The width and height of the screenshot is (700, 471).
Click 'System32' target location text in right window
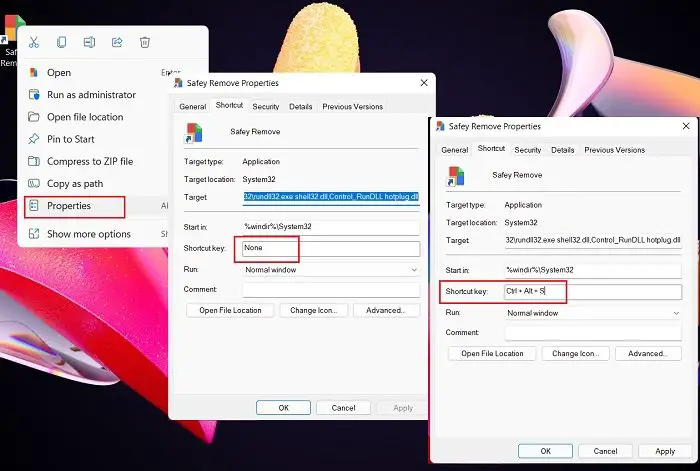coord(521,223)
